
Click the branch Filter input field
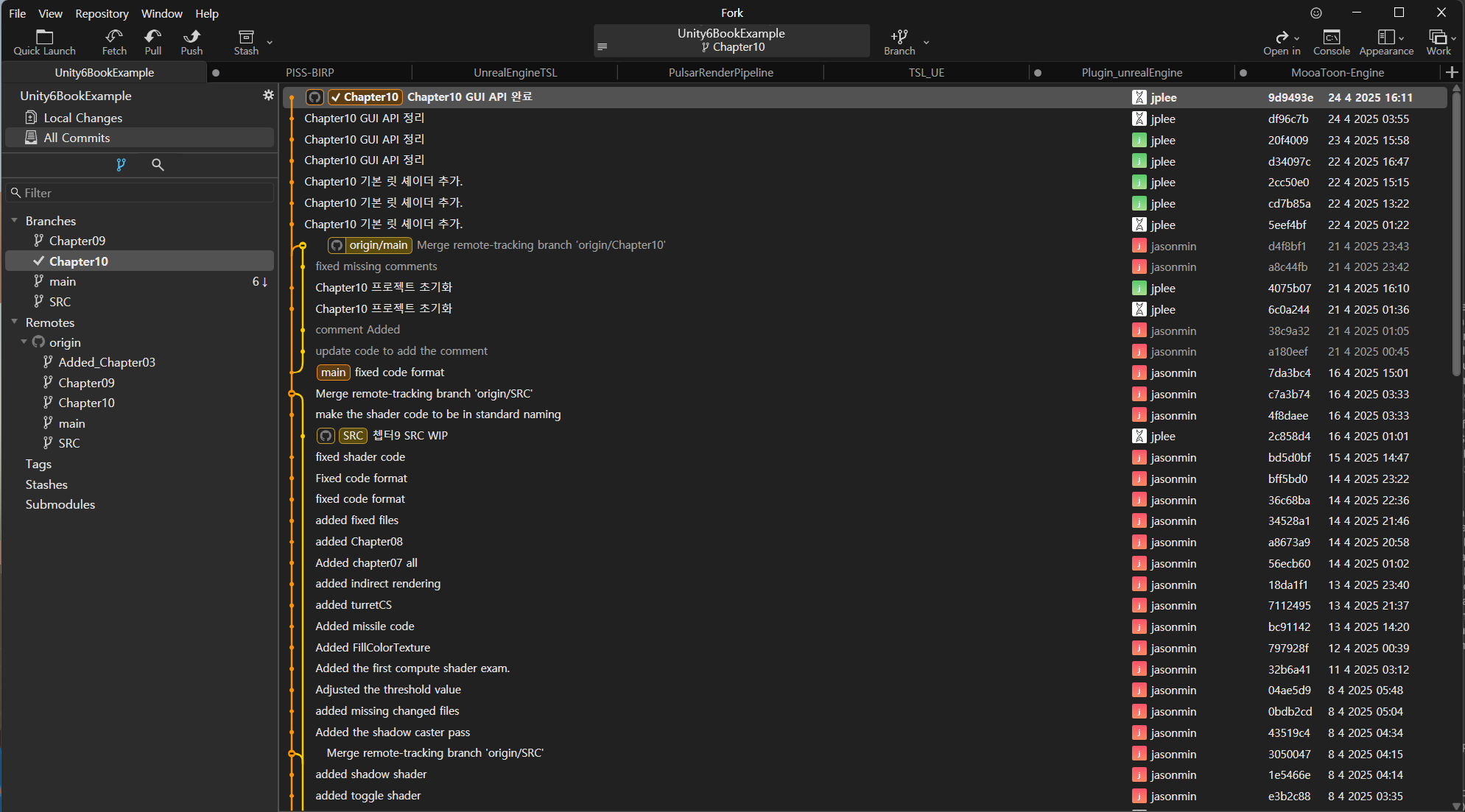pyautogui.click(x=140, y=193)
